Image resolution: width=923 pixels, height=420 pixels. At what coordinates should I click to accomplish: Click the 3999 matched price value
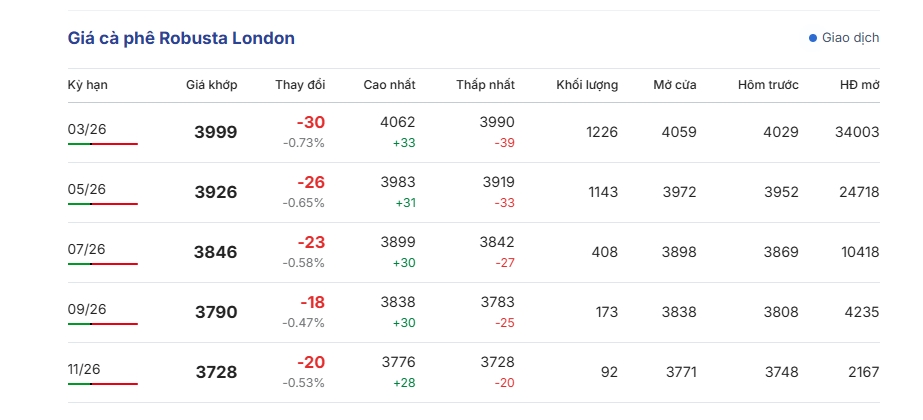[215, 132]
